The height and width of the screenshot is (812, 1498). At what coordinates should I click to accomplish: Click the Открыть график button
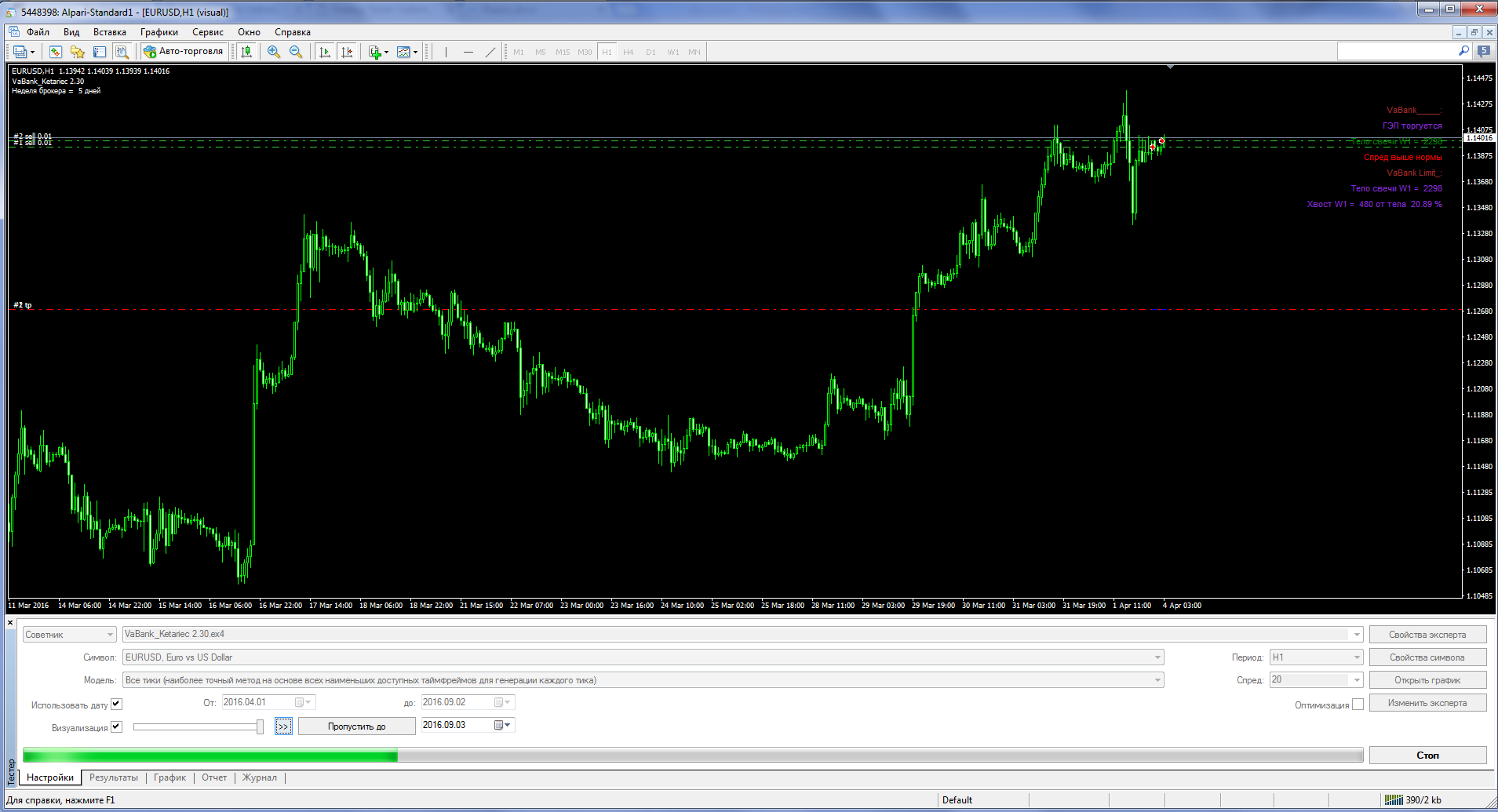click(x=1427, y=680)
